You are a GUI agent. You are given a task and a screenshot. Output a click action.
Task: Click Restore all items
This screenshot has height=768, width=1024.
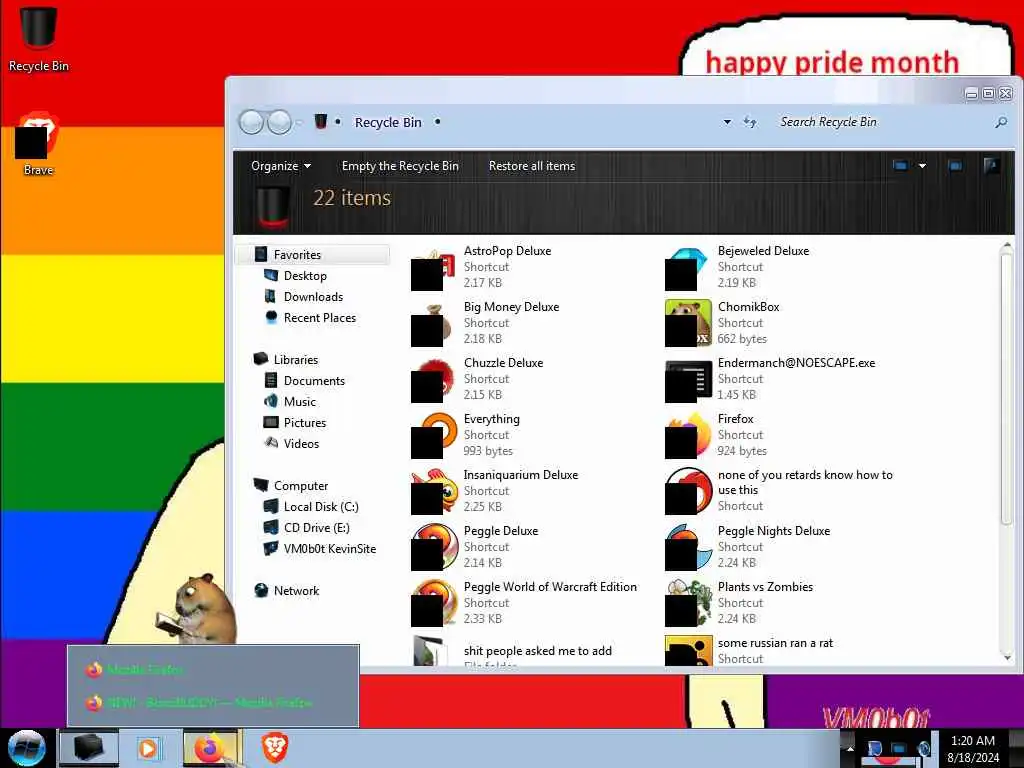click(x=532, y=166)
